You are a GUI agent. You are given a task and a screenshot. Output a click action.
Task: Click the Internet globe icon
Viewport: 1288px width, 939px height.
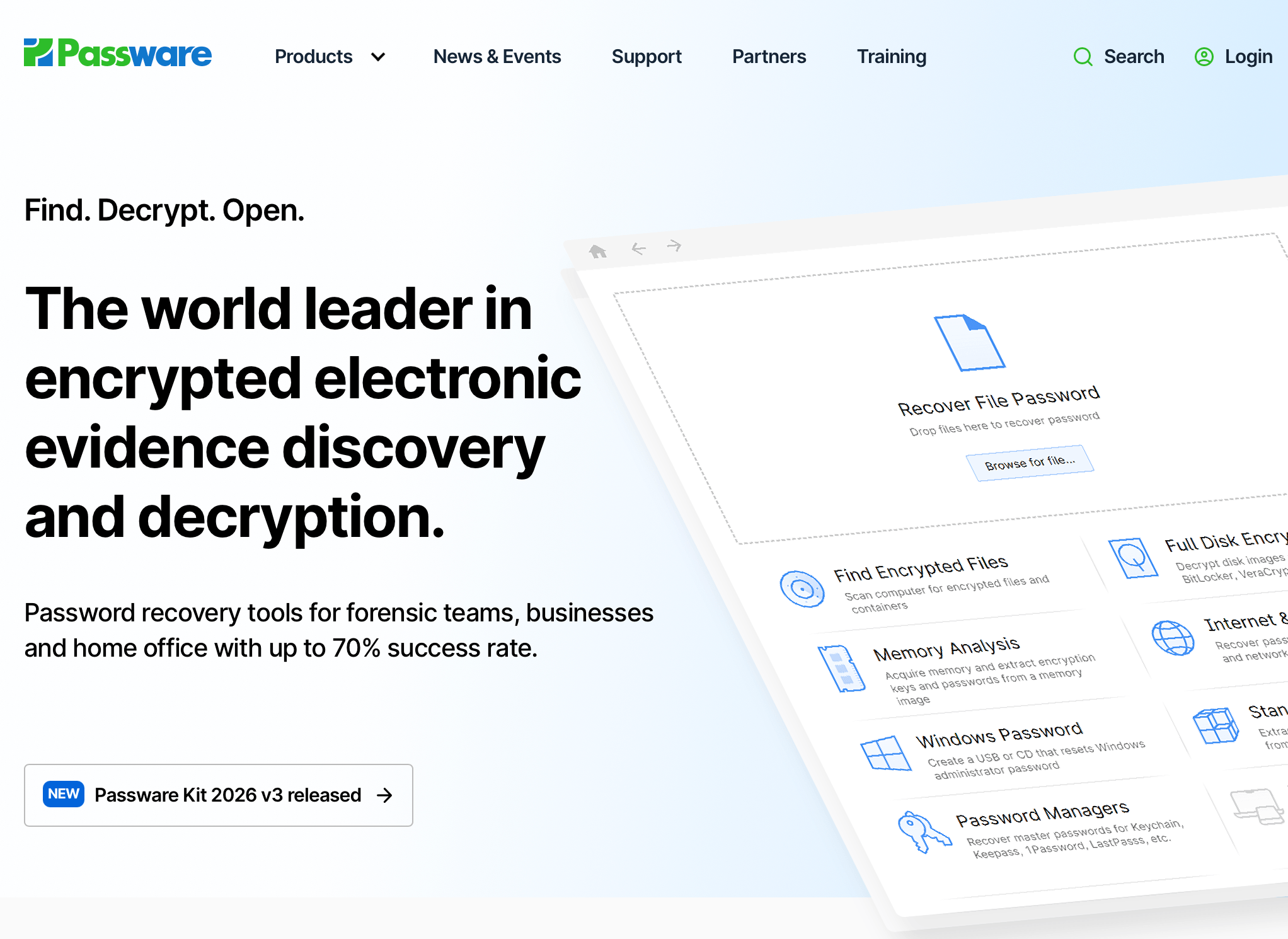tap(1173, 638)
